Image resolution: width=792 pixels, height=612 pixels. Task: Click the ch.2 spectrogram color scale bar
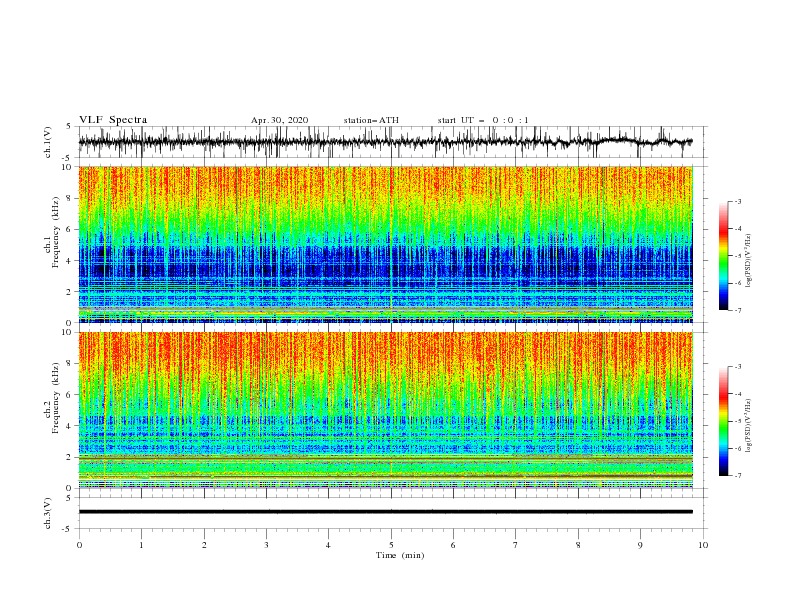coord(723,421)
